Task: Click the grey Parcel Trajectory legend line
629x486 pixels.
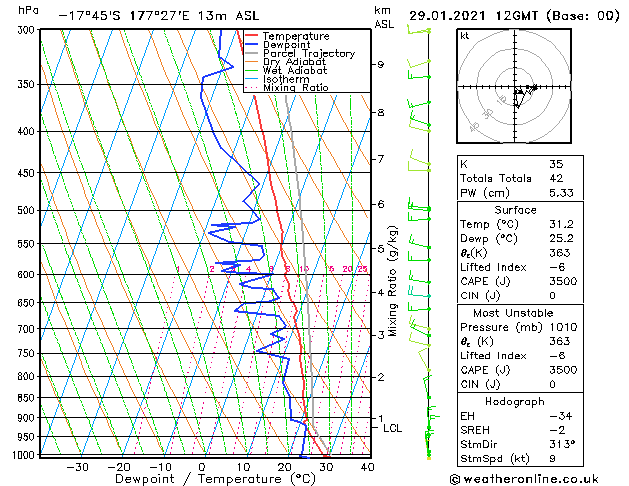Action: click(x=251, y=53)
